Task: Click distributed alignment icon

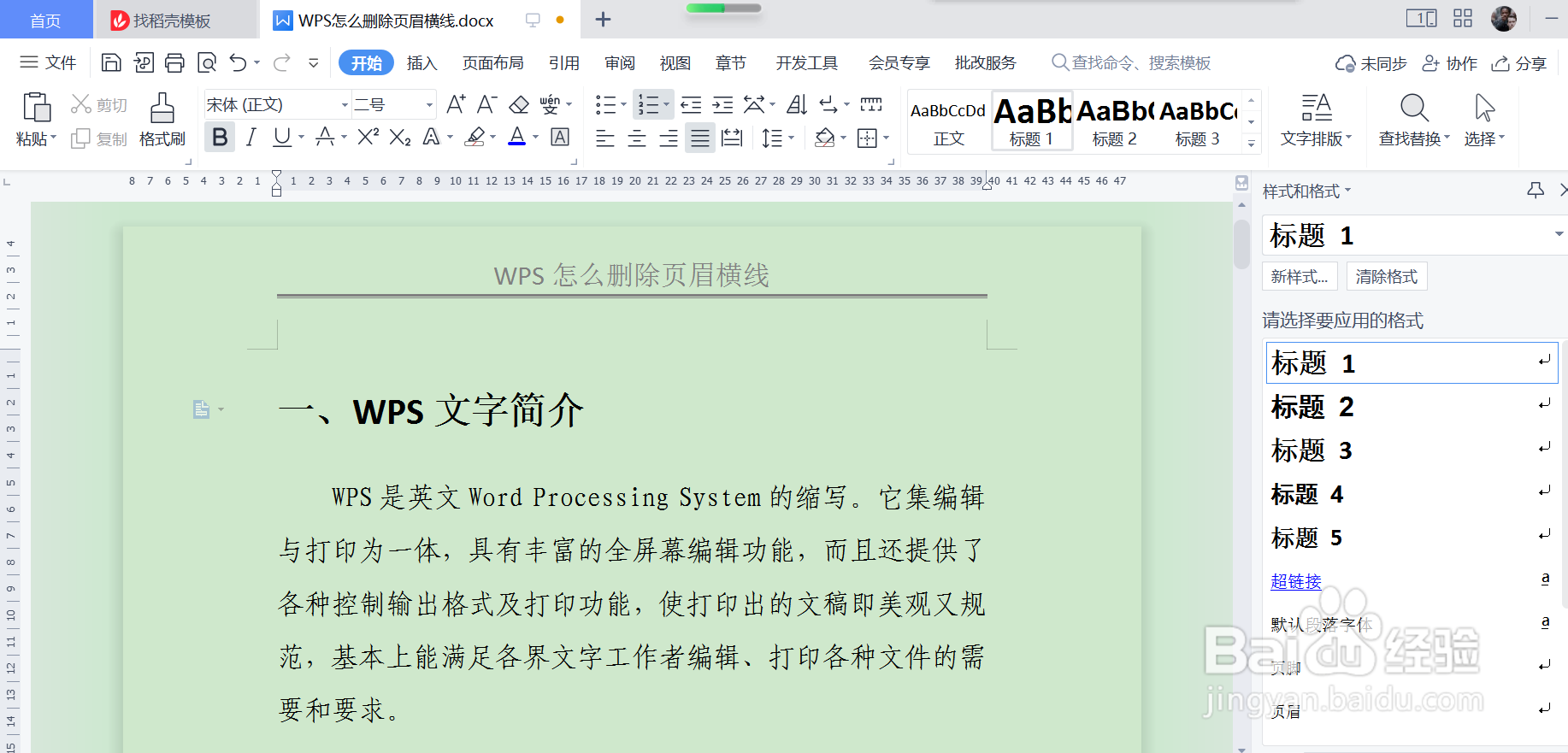Action: pos(732,138)
